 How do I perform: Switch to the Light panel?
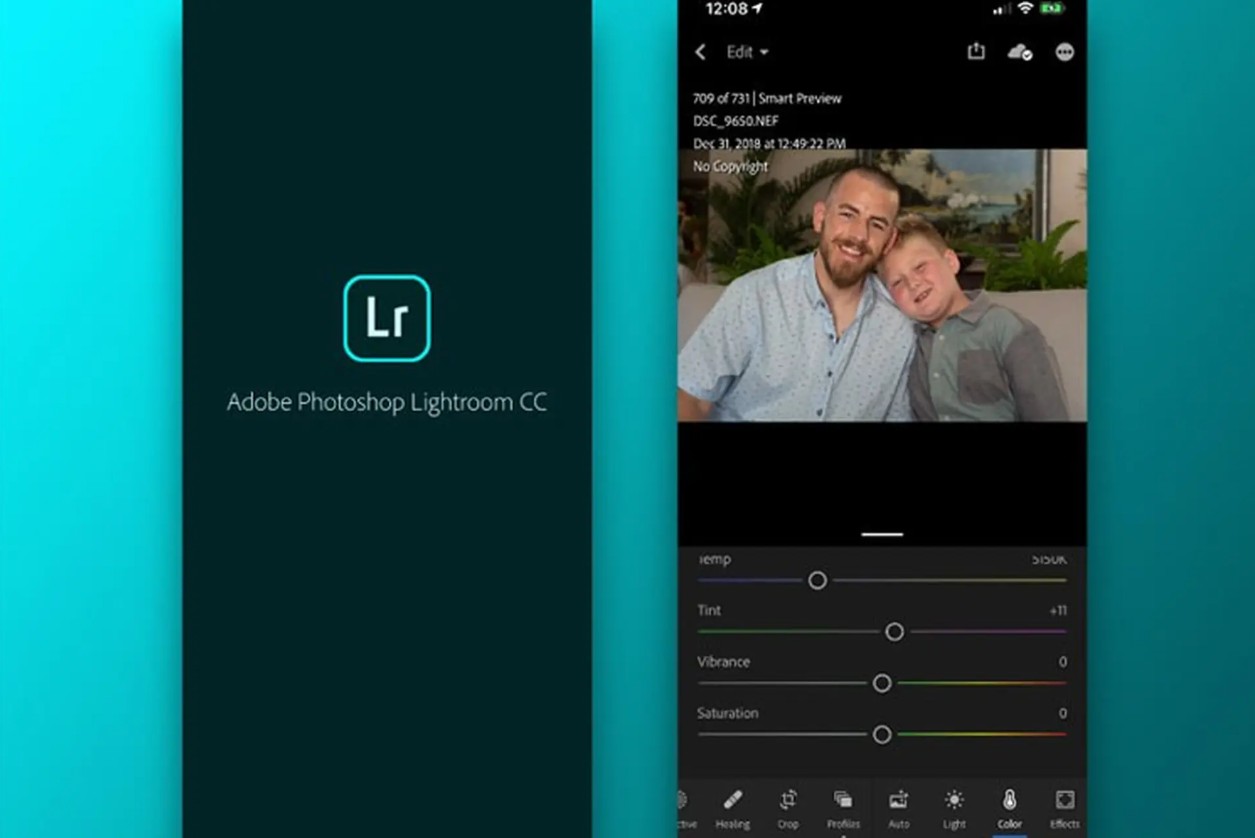pyautogui.click(x=954, y=806)
